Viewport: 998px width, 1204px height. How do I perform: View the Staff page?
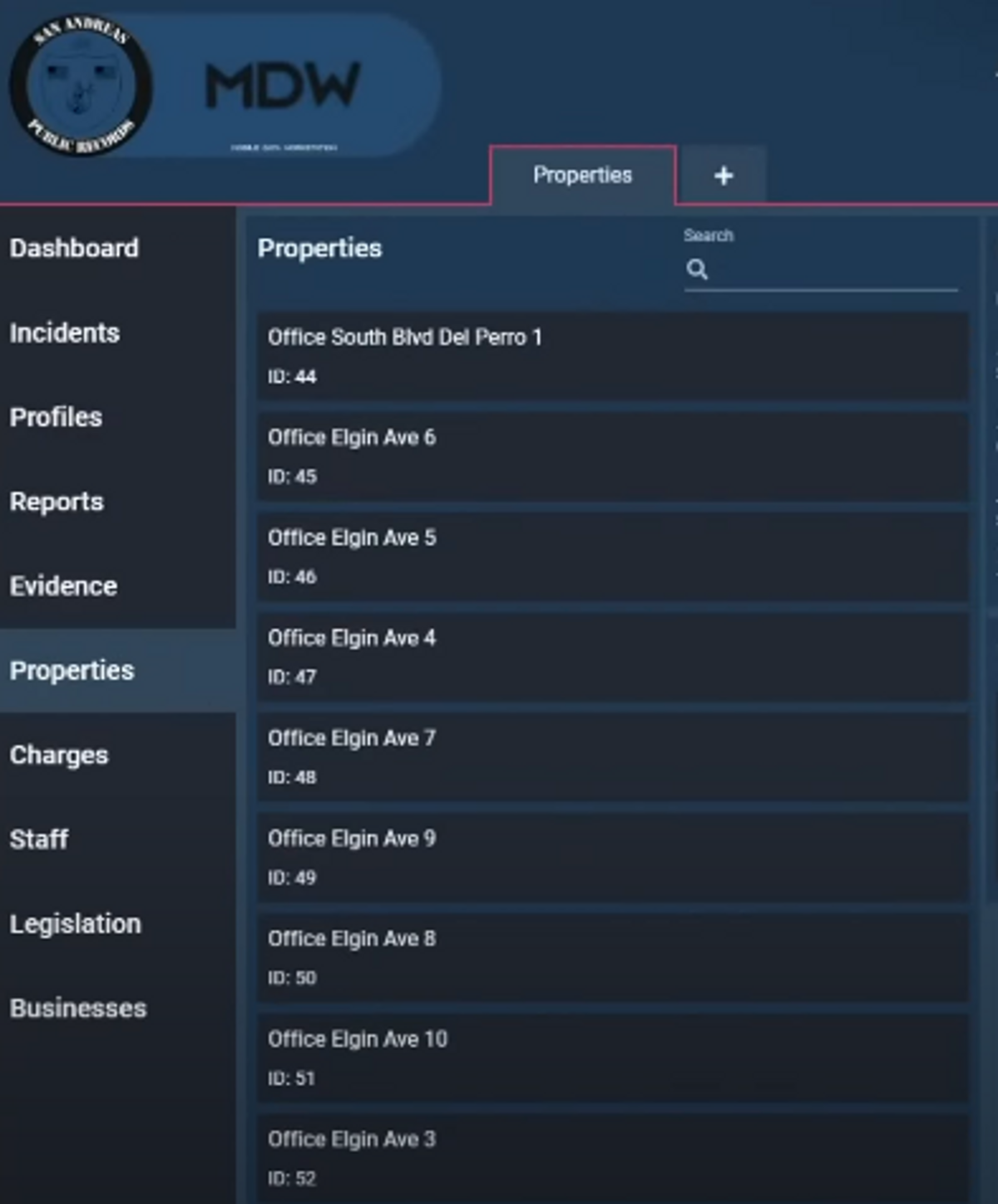[39, 839]
